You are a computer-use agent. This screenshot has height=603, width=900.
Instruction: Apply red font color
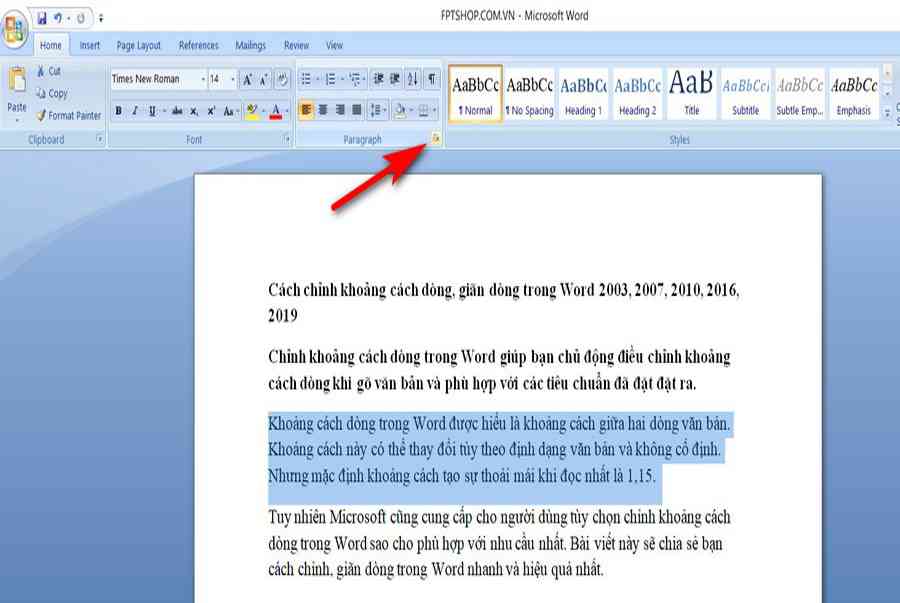[276, 111]
